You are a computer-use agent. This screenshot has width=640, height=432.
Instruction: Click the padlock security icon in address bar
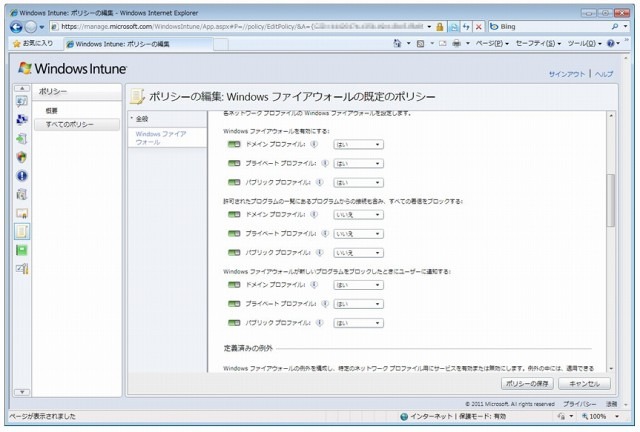click(x=440, y=27)
